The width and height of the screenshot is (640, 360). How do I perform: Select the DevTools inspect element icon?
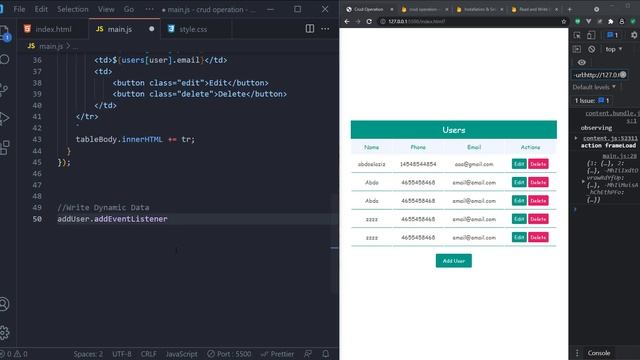pyautogui.click(x=577, y=36)
